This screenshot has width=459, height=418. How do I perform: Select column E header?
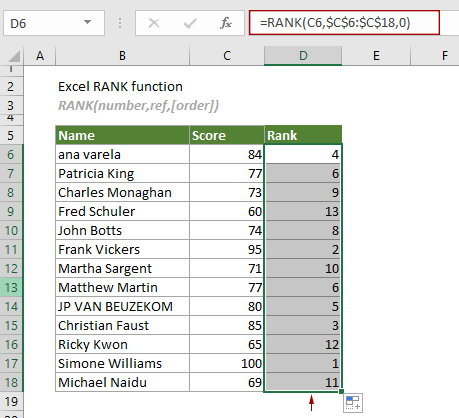tap(376, 56)
